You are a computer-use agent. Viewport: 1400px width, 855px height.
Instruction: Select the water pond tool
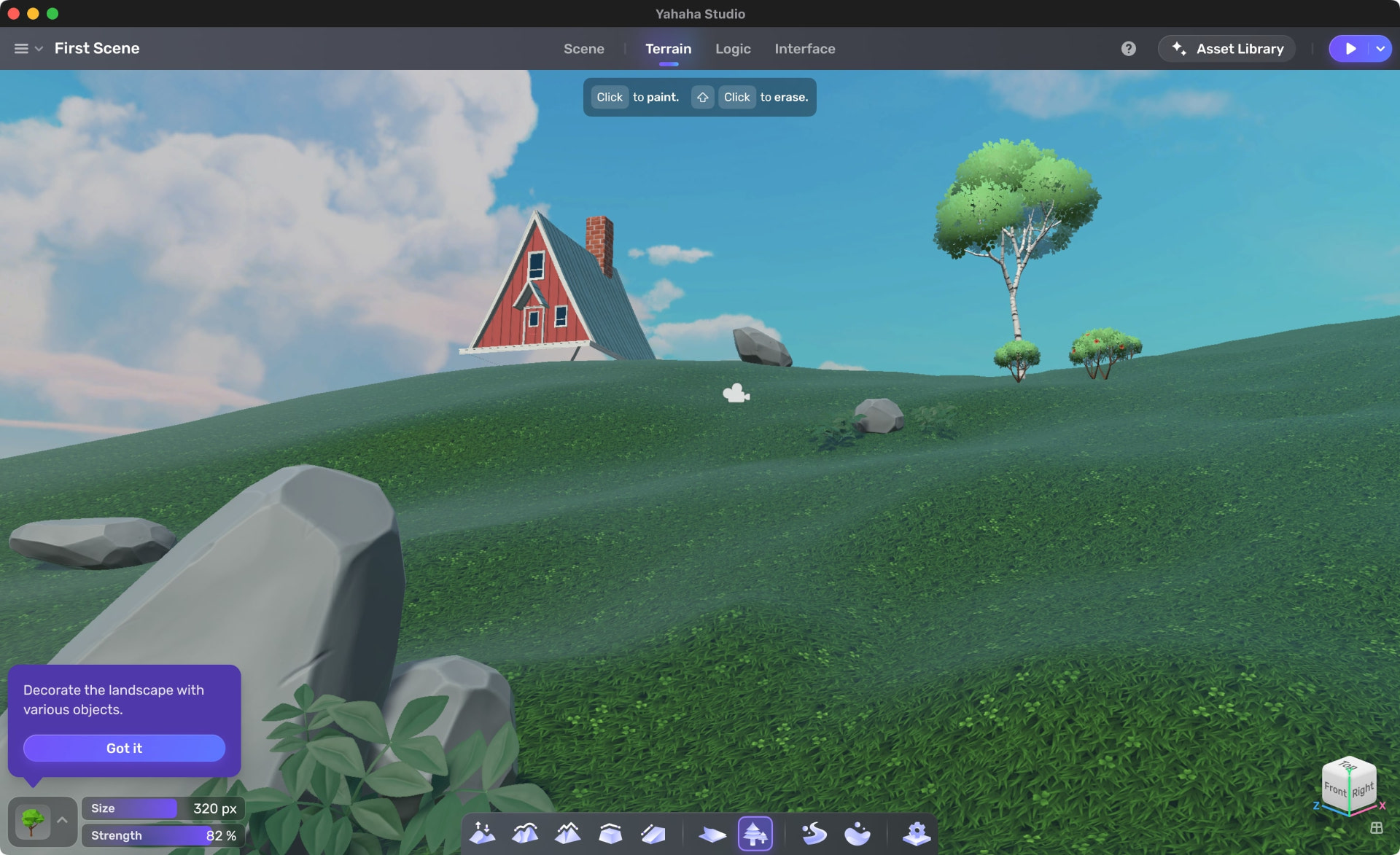857,832
